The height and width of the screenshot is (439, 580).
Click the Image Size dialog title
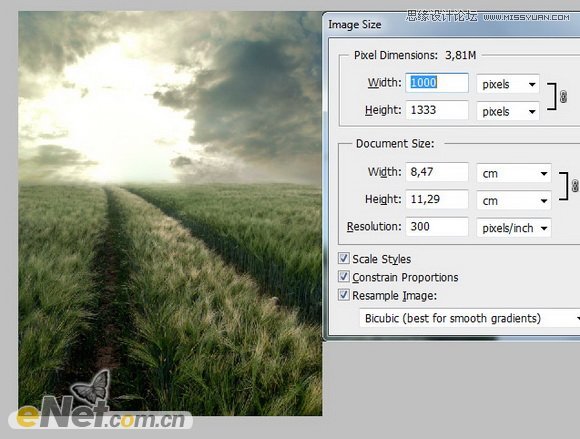point(355,24)
